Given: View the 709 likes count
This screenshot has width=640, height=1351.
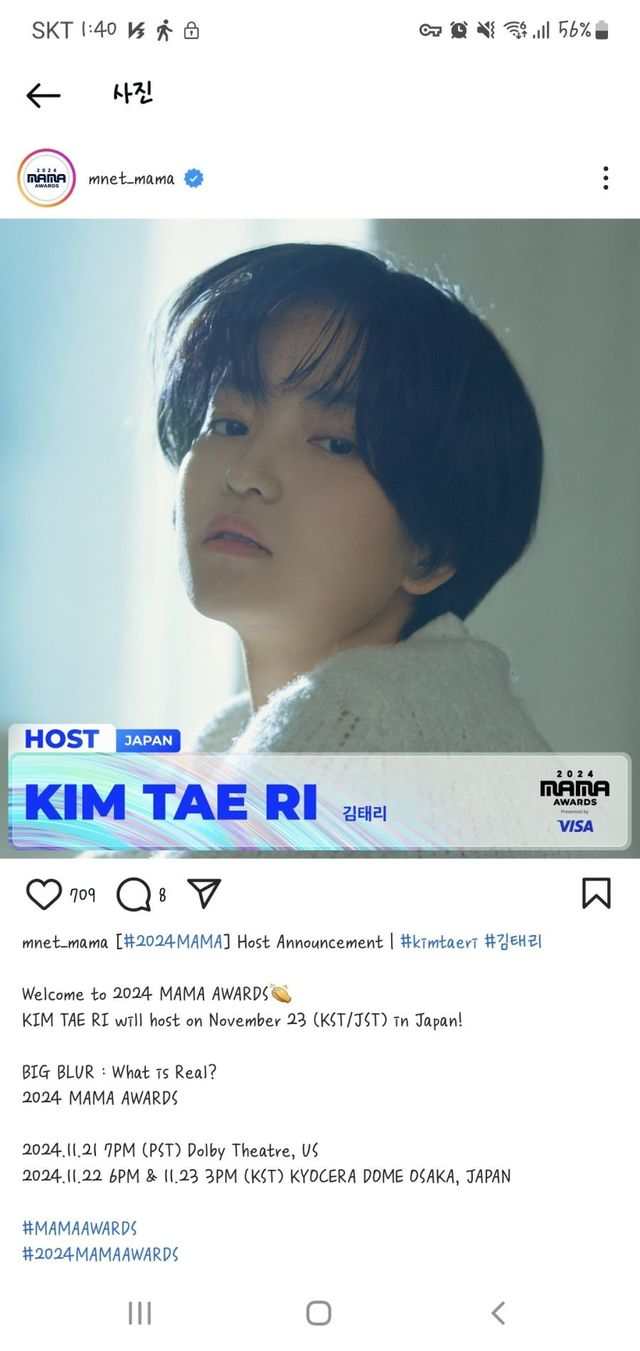Looking at the screenshot, I should (x=83, y=895).
